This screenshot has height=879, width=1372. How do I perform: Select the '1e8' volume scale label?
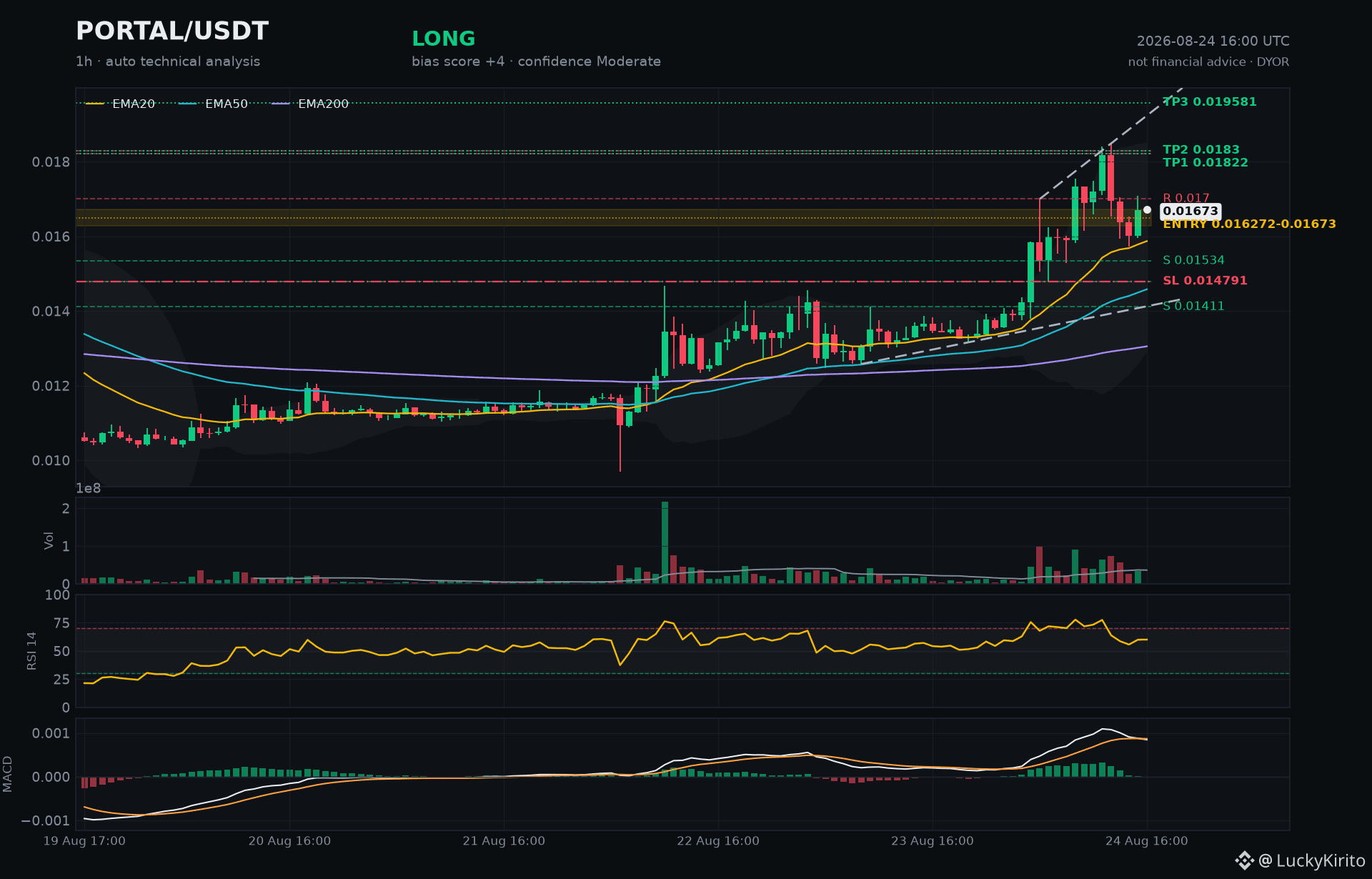click(x=89, y=489)
